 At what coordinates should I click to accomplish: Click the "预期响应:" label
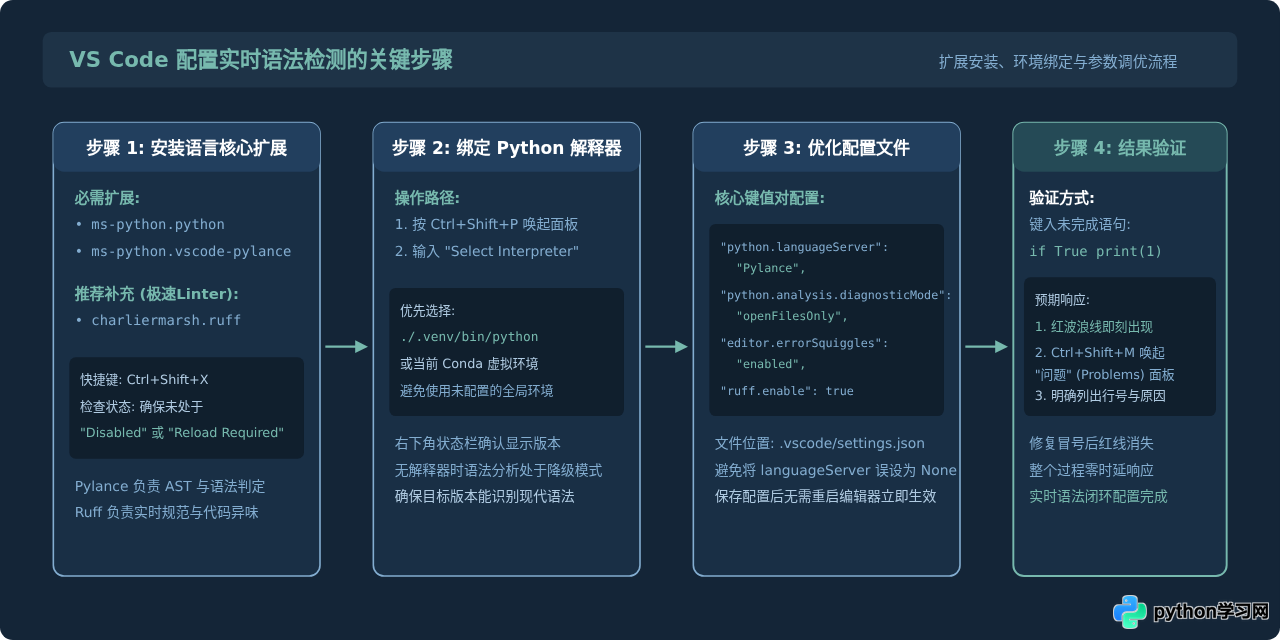pyautogui.click(x=1062, y=300)
